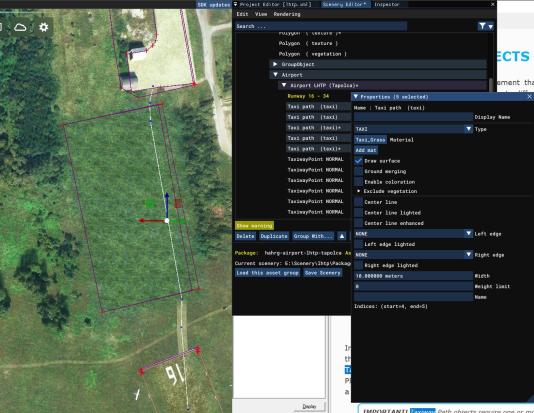Click the blue vertical gizmo axis arrow

coord(167,204)
